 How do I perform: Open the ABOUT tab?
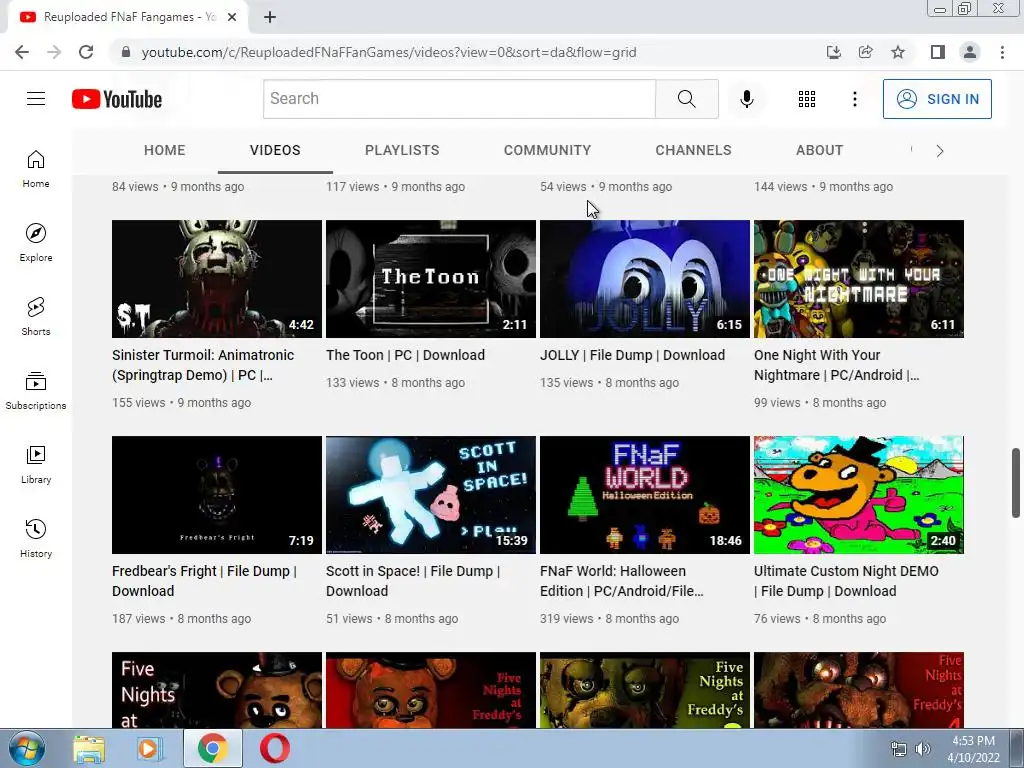pos(820,150)
